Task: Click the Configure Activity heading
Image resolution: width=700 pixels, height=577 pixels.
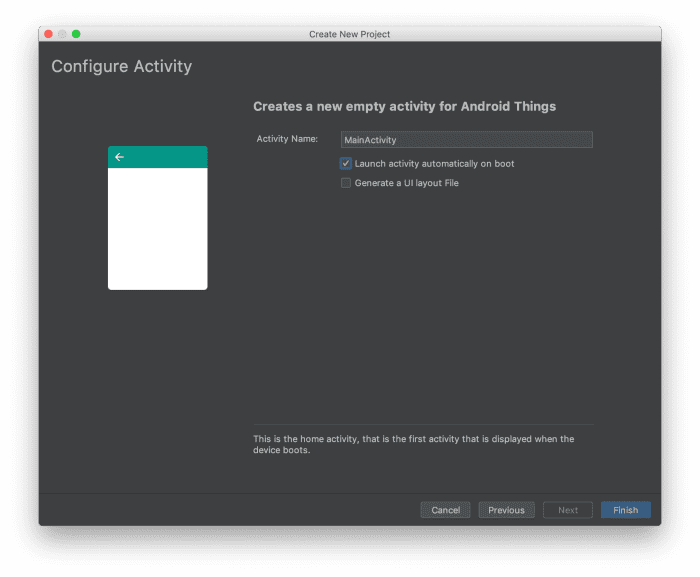Action: (121, 67)
